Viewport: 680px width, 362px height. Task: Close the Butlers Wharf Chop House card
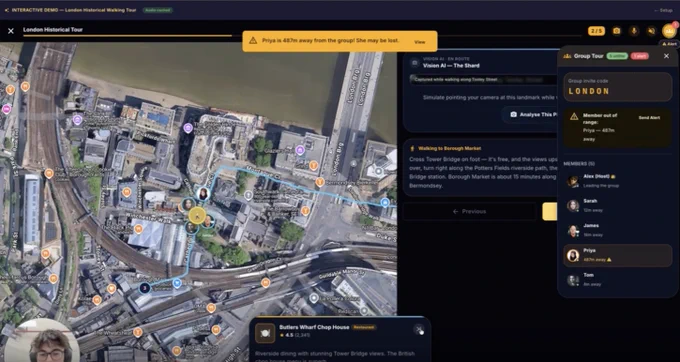coord(418,329)
